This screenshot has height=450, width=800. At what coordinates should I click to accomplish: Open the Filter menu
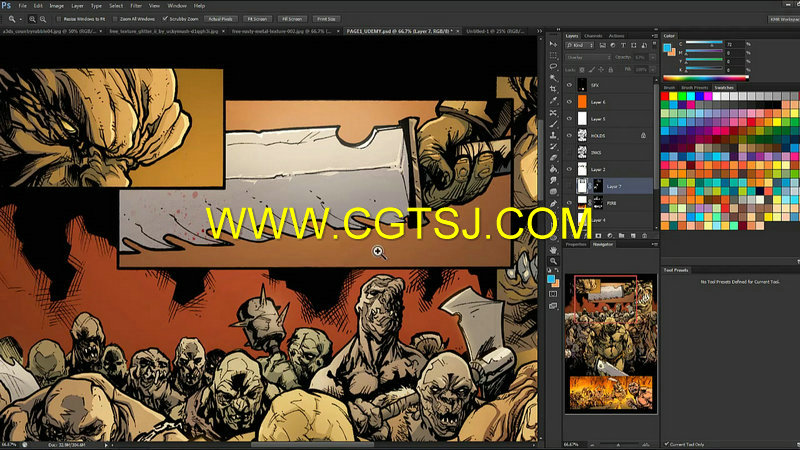(x=136, y=6)
